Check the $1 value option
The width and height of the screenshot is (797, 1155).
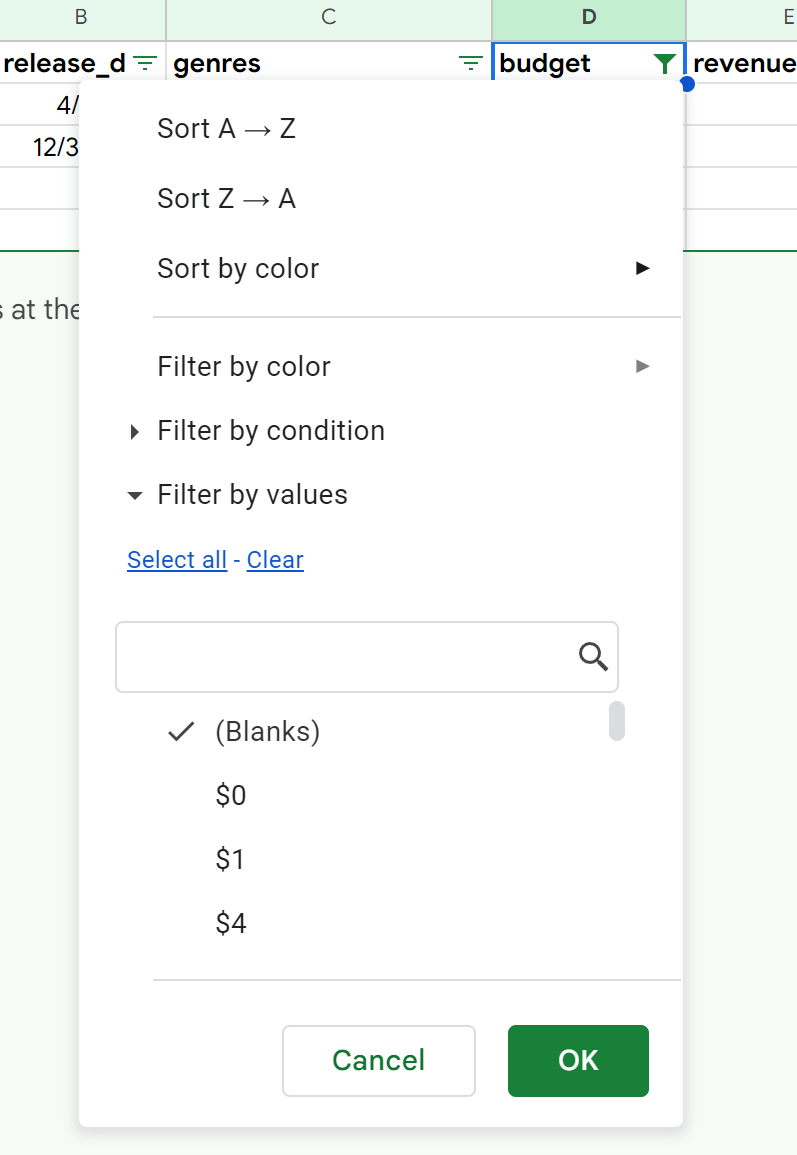230,860
